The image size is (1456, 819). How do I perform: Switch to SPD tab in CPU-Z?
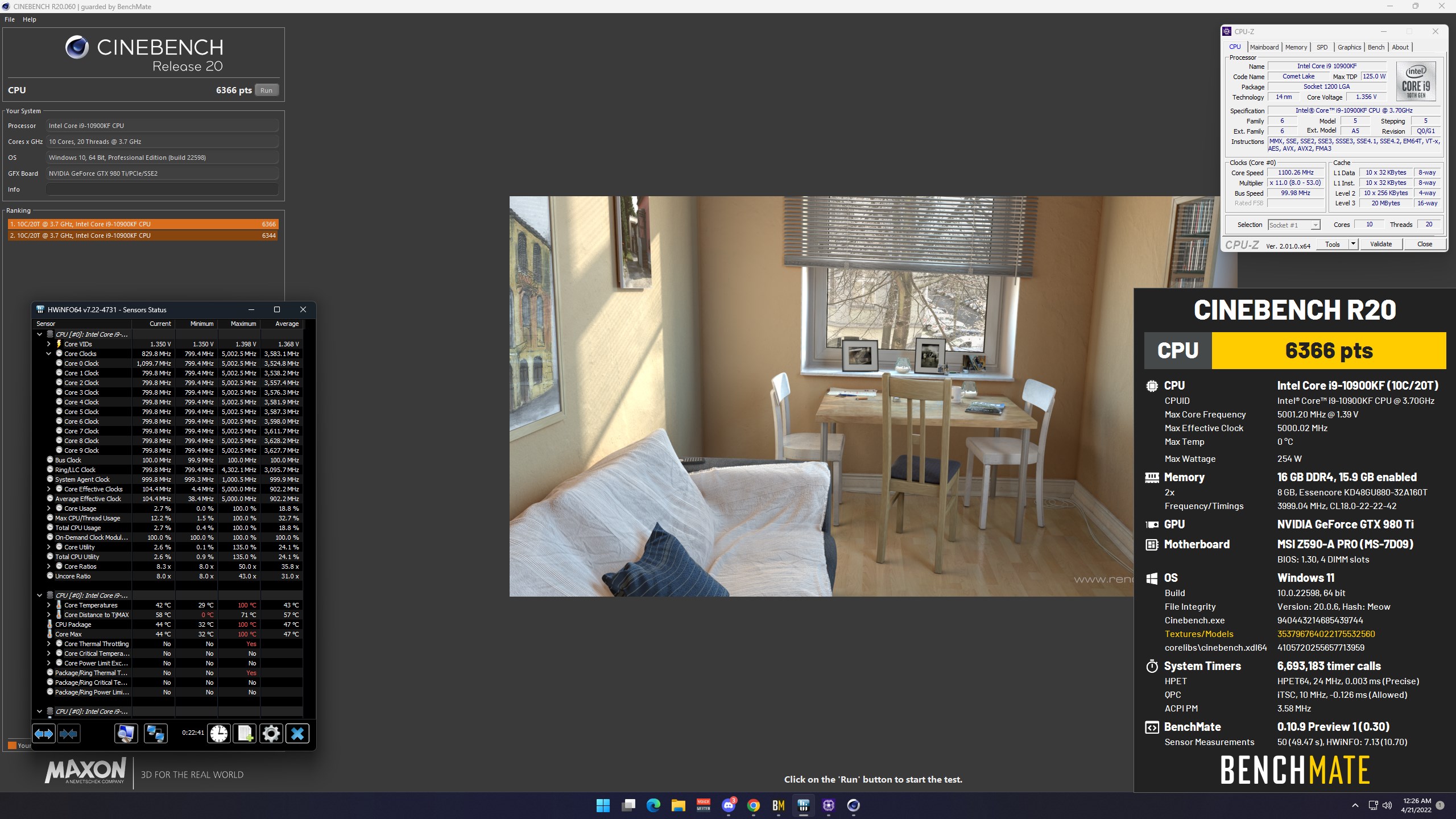click(1322, 47)
